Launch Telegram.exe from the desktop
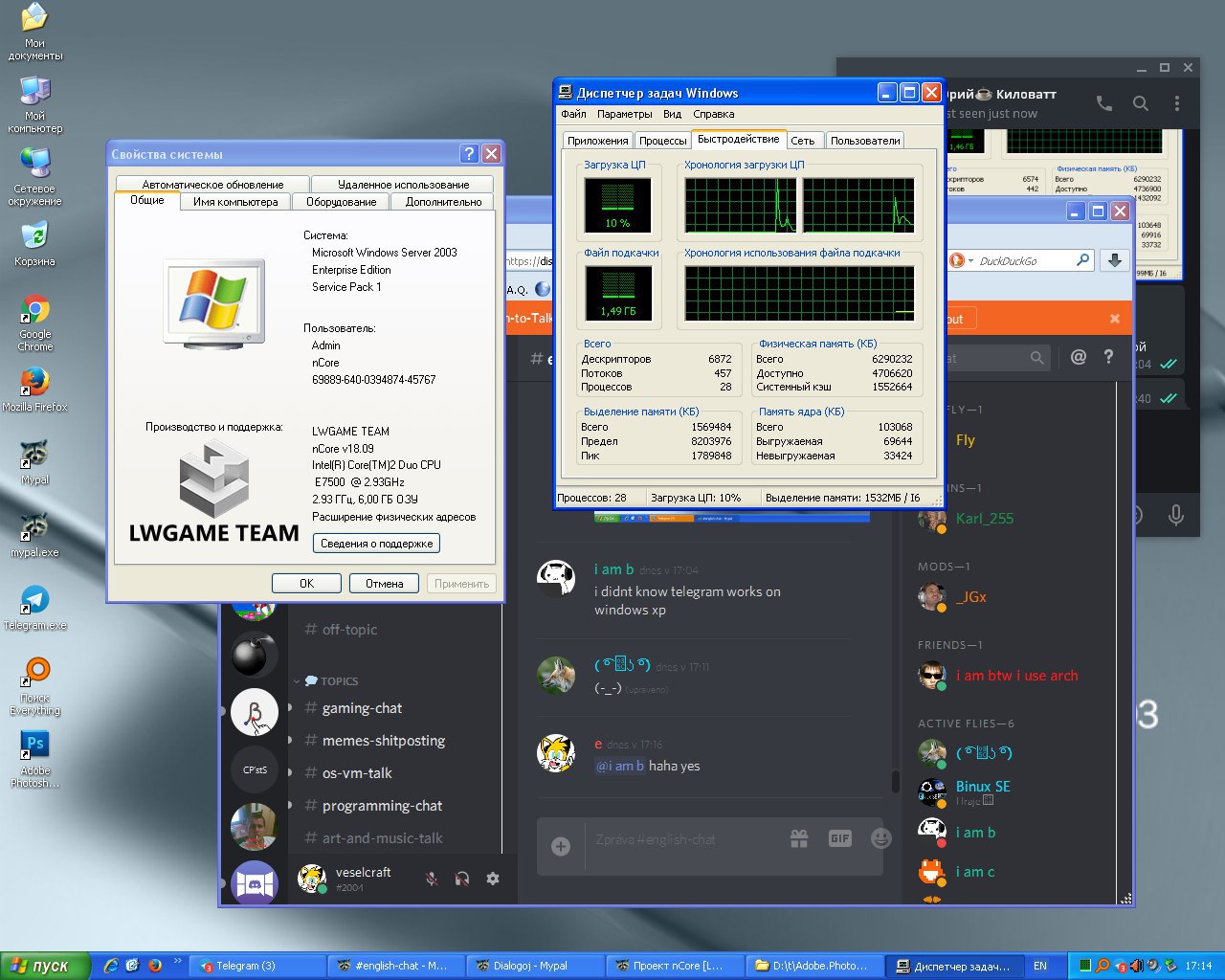The image size is (1225, 980). tap(34, 608)
